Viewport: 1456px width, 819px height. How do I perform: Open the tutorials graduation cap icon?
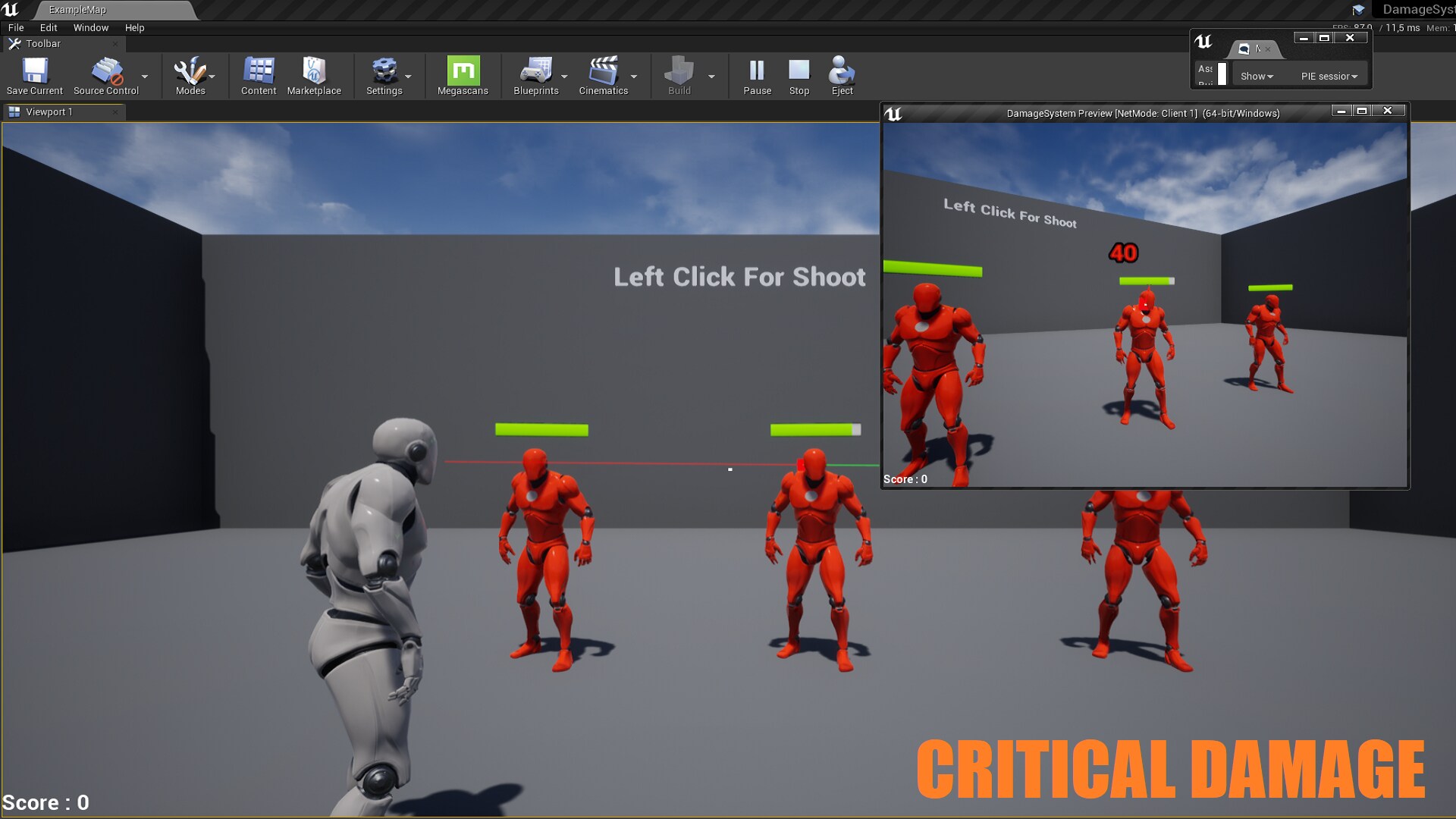1358,10
